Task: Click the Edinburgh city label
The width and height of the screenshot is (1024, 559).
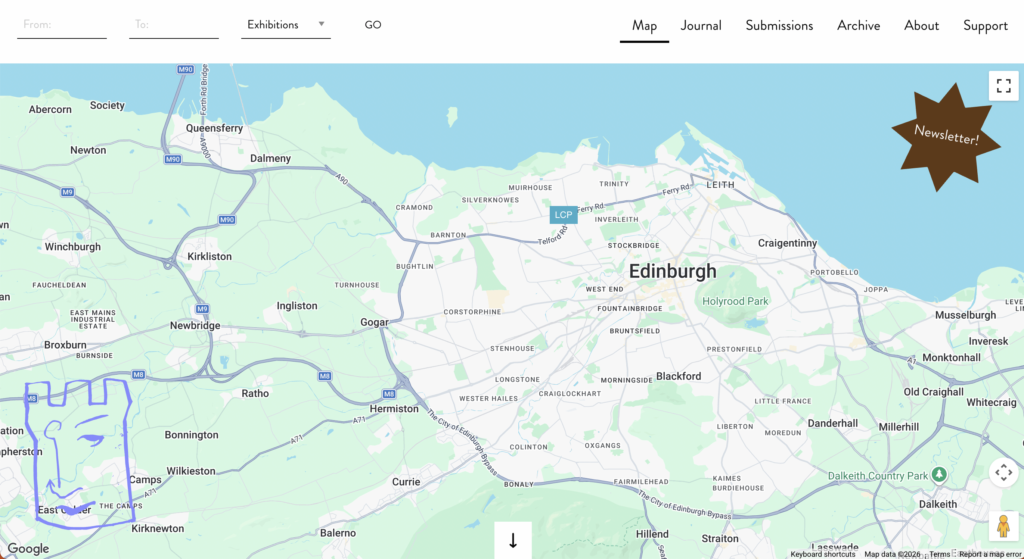Action: [673, 272]
